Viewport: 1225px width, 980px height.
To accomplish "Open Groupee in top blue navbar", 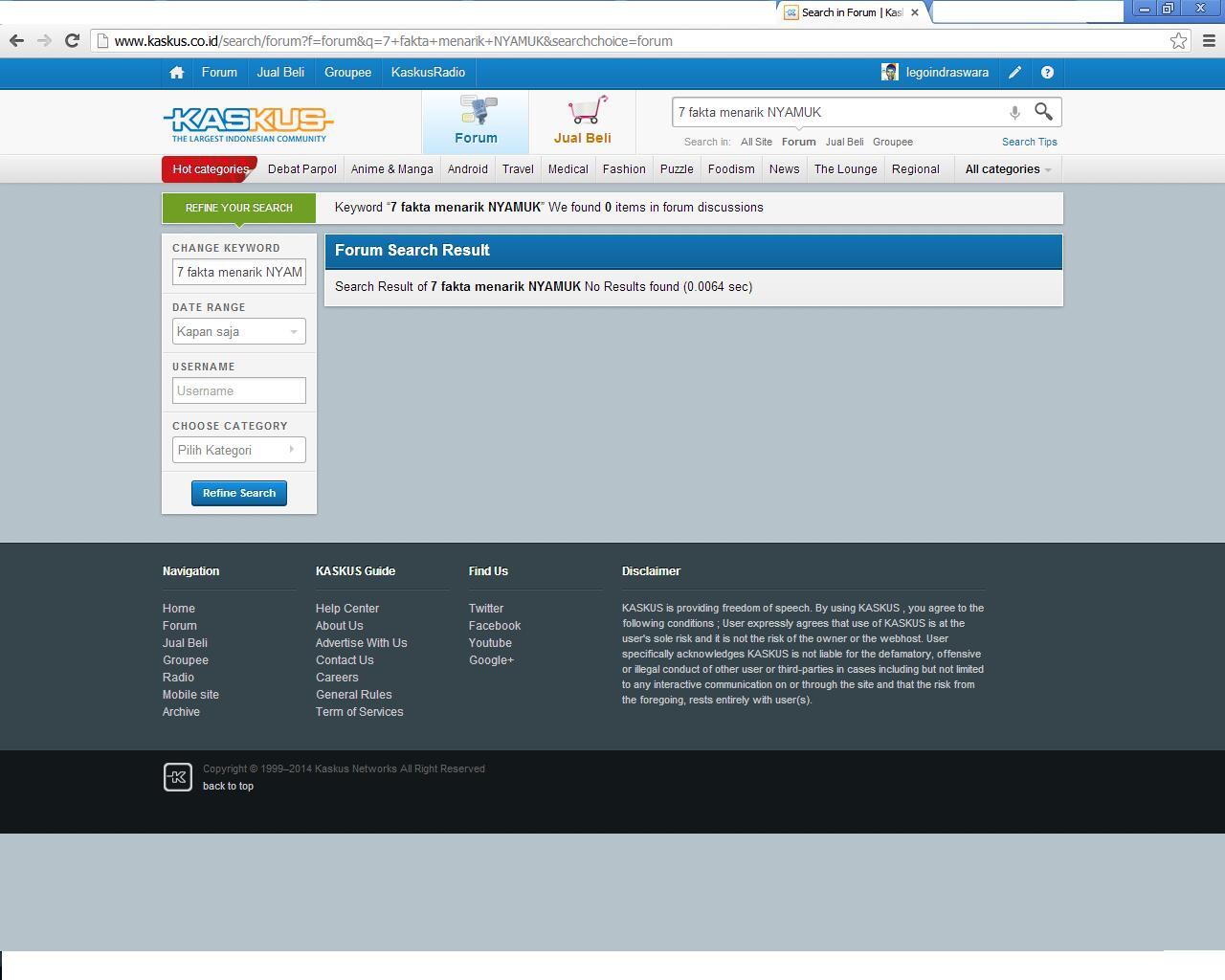I will (347, 73).
